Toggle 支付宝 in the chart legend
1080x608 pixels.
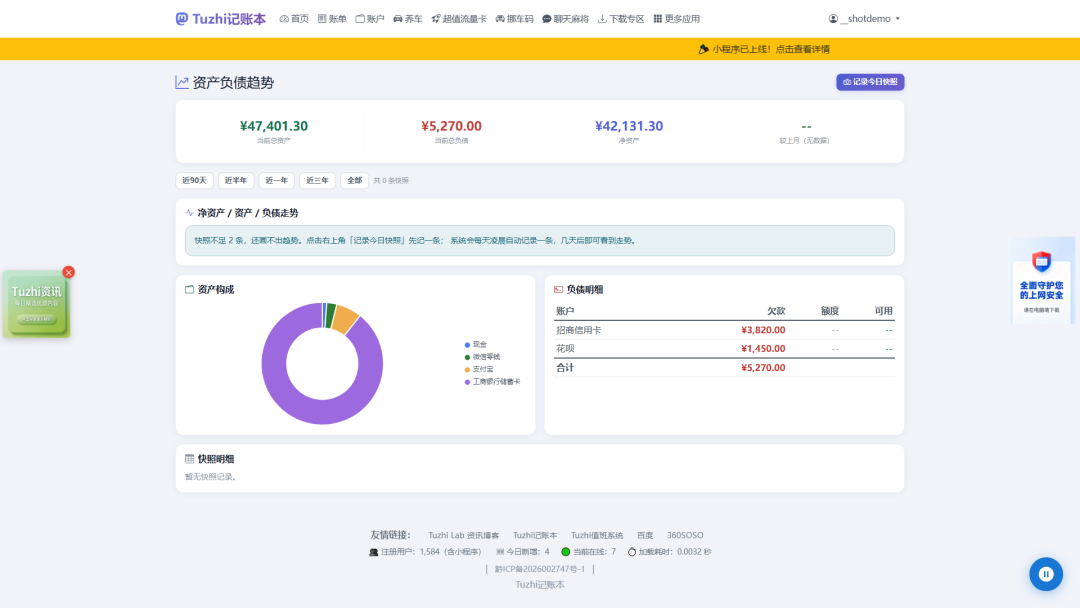[x=479, y=369]
